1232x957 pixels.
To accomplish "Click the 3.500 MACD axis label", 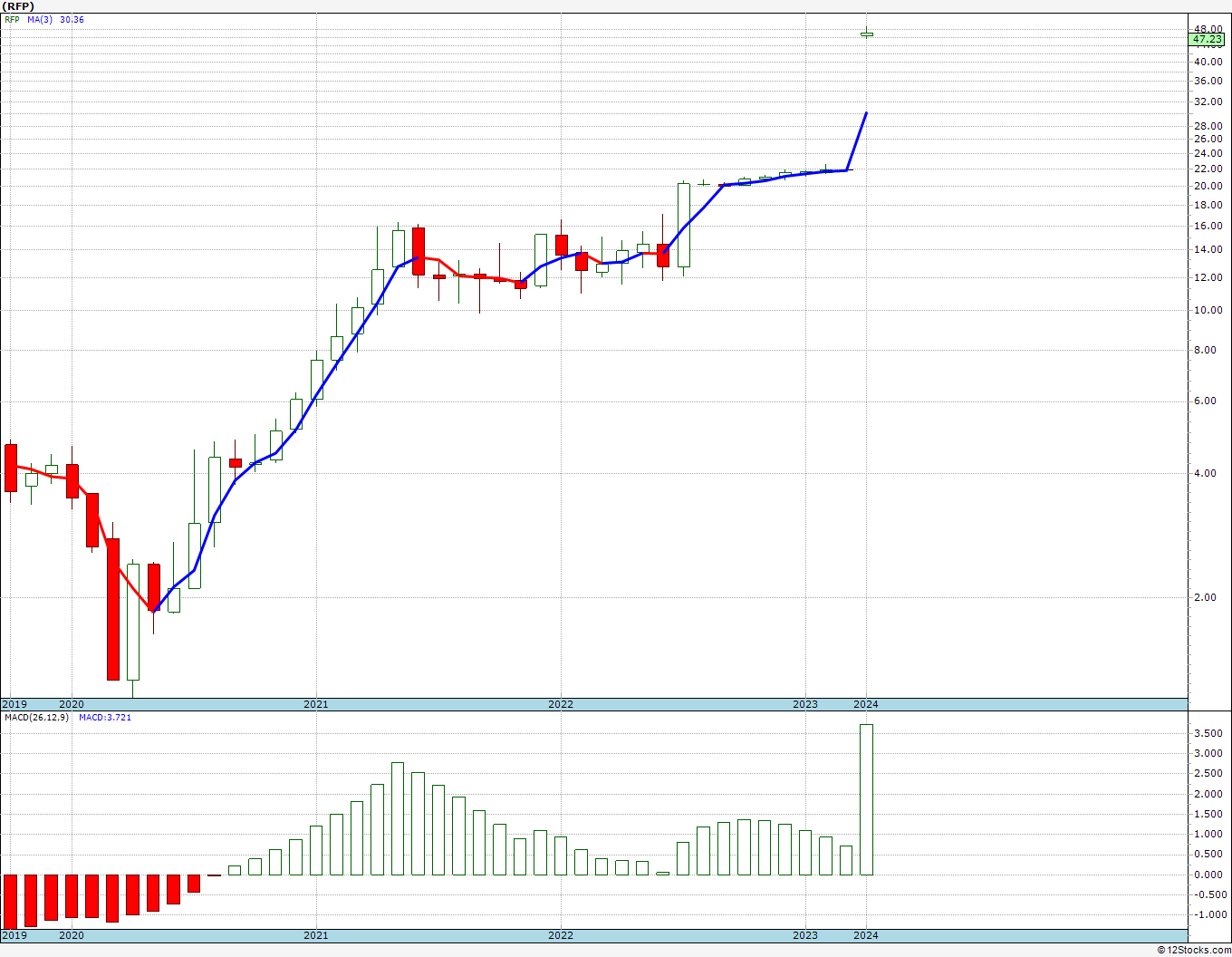I will tap(1208, 733).
